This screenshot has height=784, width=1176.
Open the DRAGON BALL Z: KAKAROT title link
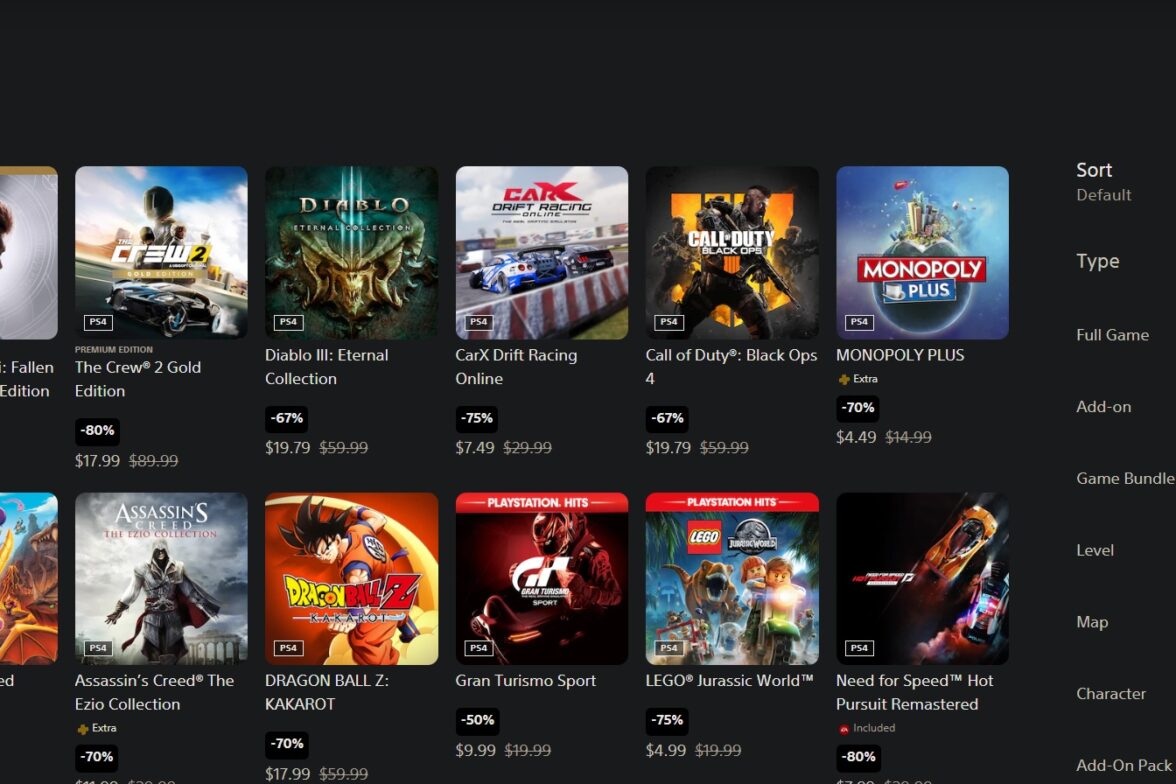pyautogui.click(x=326, y=692)
